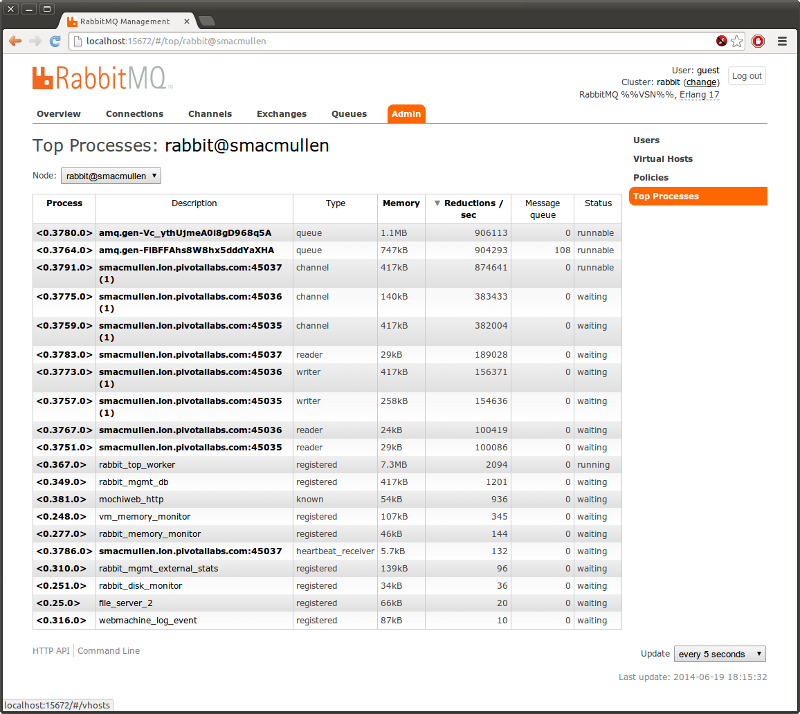800x714 pixels.
Task: Click rabbit_mgmt_external_stats description text
Action: pos(158,569)
